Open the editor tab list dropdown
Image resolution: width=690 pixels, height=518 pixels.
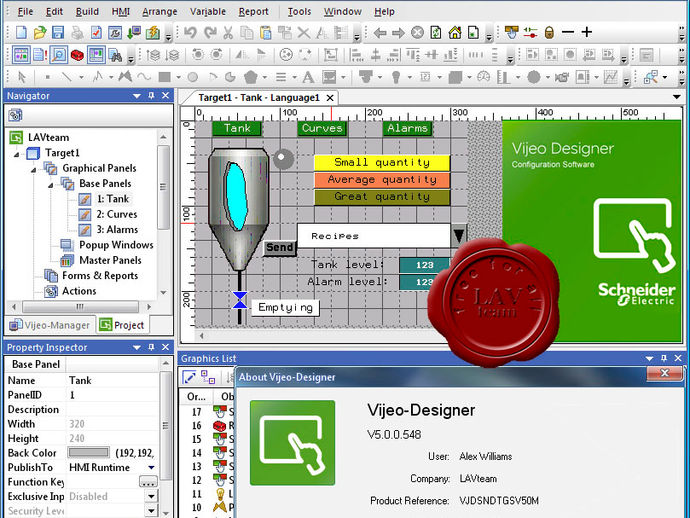coord(677,97)
